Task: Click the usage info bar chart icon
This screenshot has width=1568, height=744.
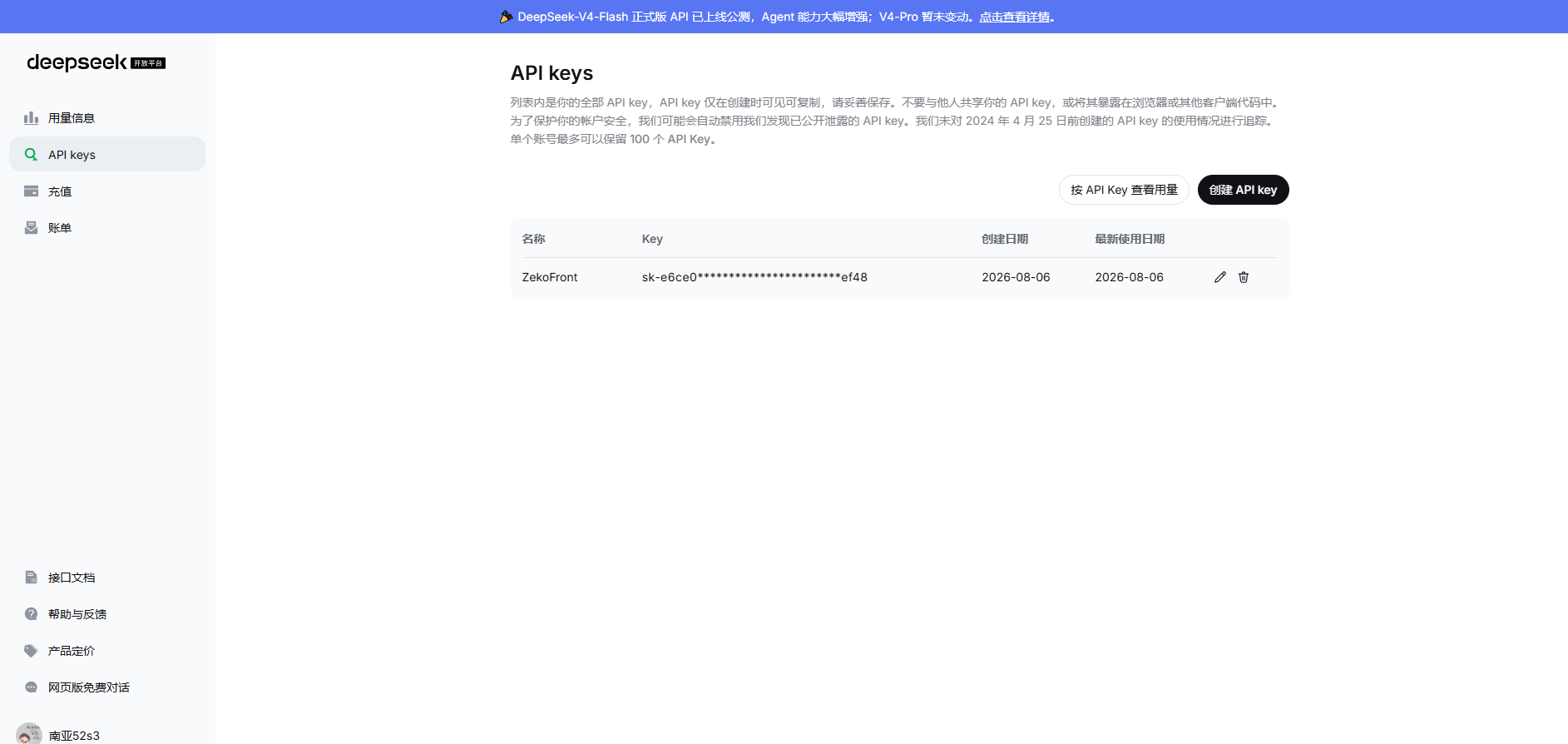Action: [31, 118]
